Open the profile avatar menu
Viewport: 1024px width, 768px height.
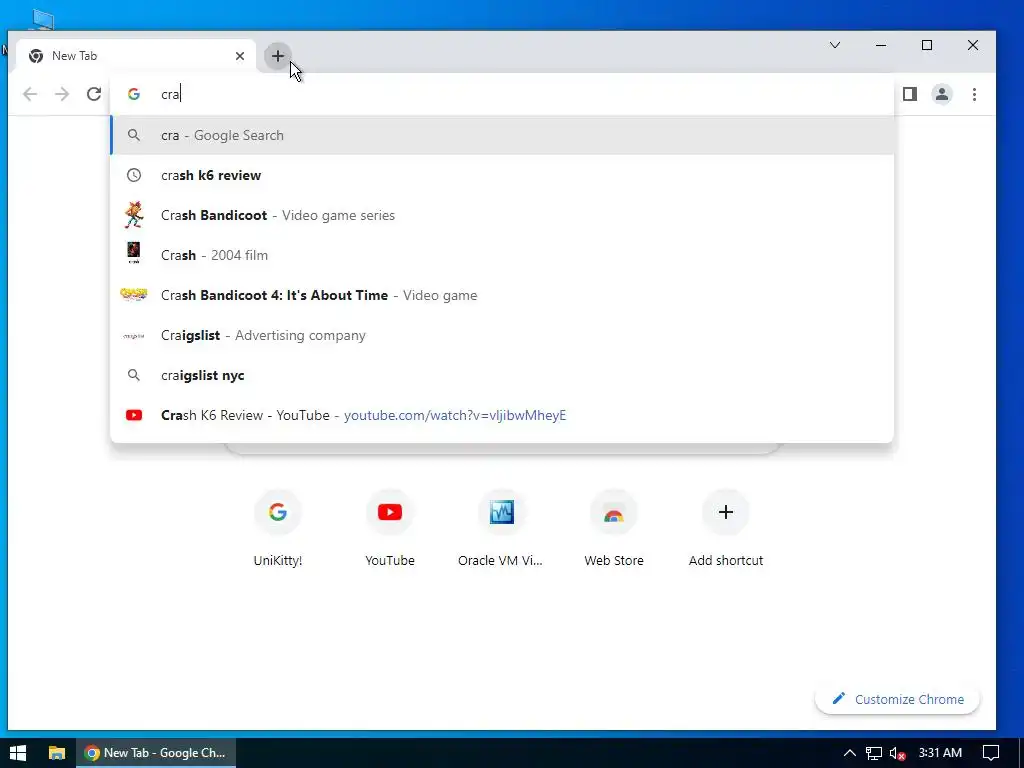click(x=942, y=94)
